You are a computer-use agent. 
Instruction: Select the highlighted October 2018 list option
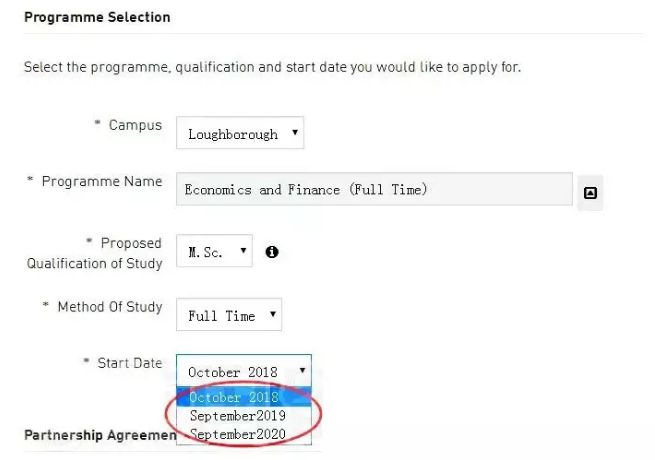tap(244, 397)
